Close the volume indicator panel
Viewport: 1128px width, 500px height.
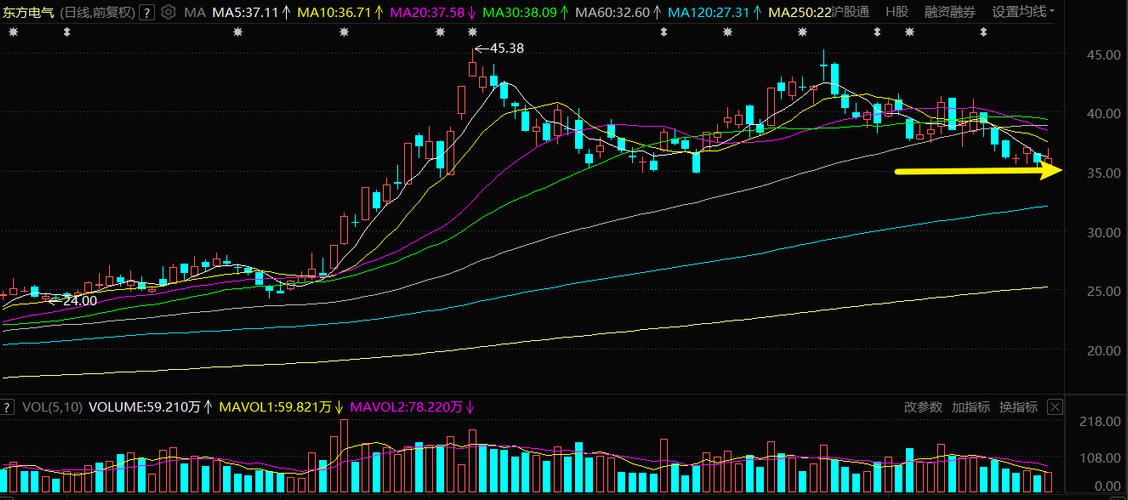tap(1055, 407)
